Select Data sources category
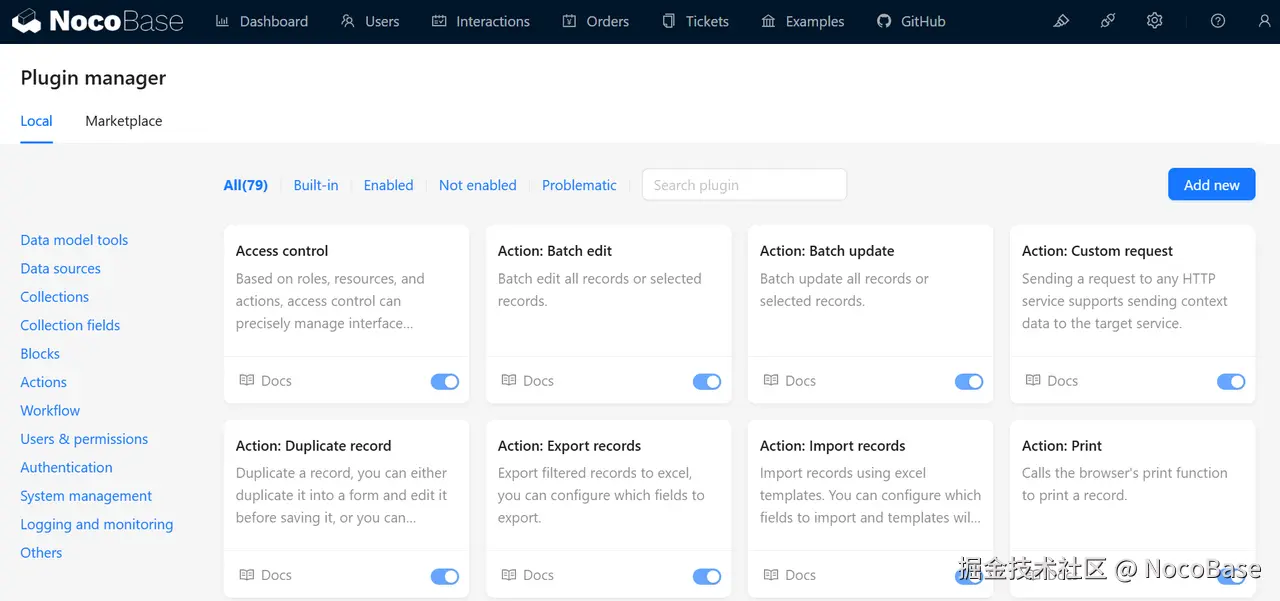 (x=60, y=268)
